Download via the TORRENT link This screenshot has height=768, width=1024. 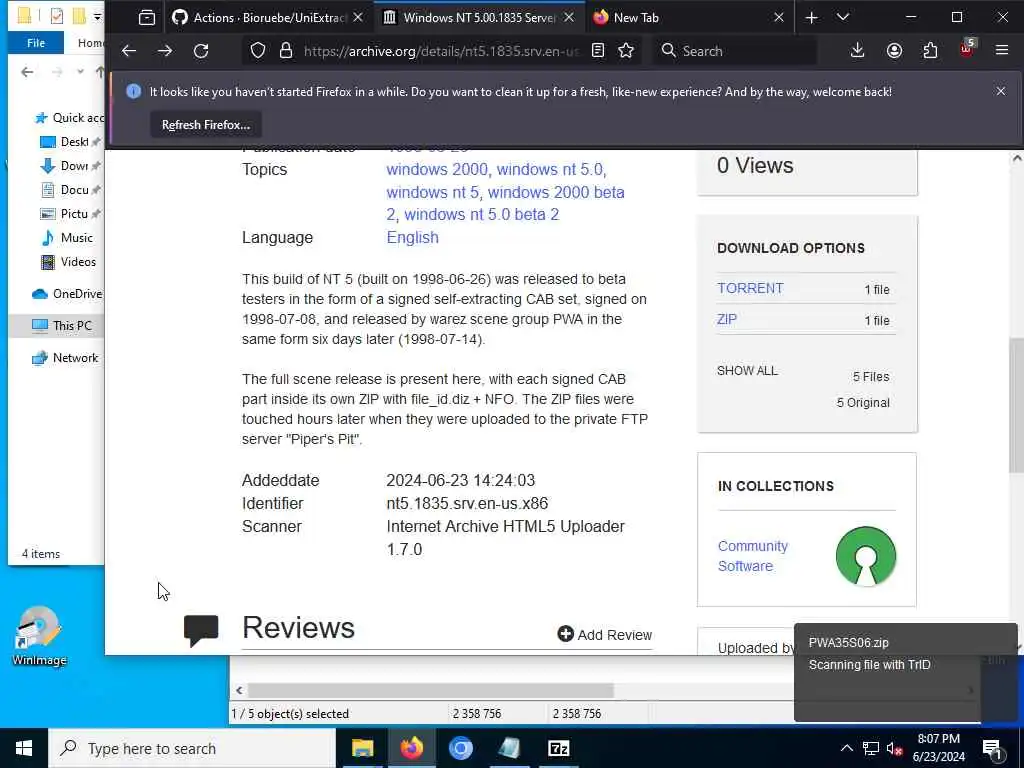click(x=750, y=288)
